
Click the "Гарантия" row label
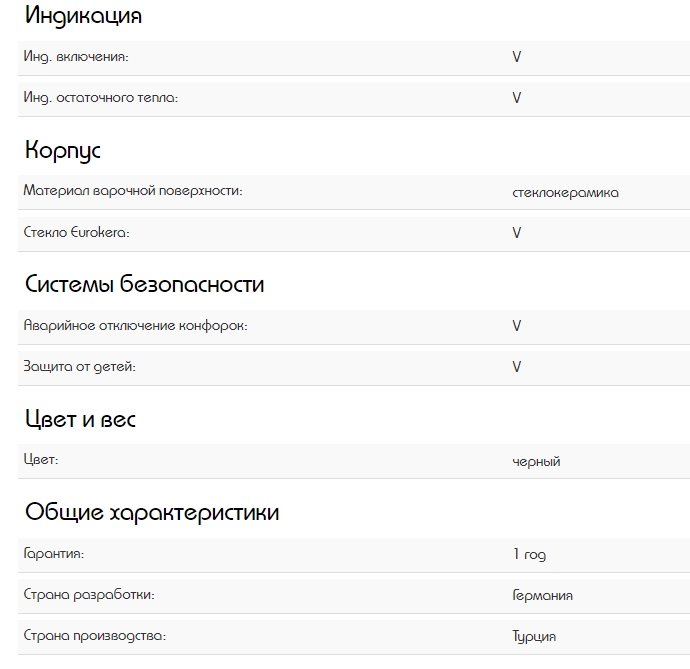click(x=54, y=554)
